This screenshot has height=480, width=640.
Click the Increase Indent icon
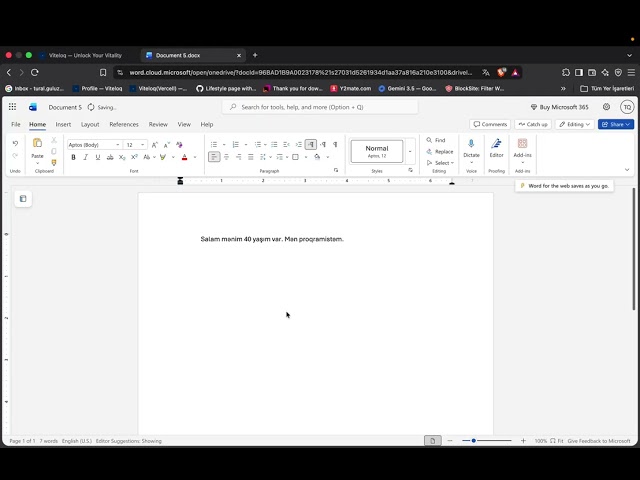[x=298, y=144]
